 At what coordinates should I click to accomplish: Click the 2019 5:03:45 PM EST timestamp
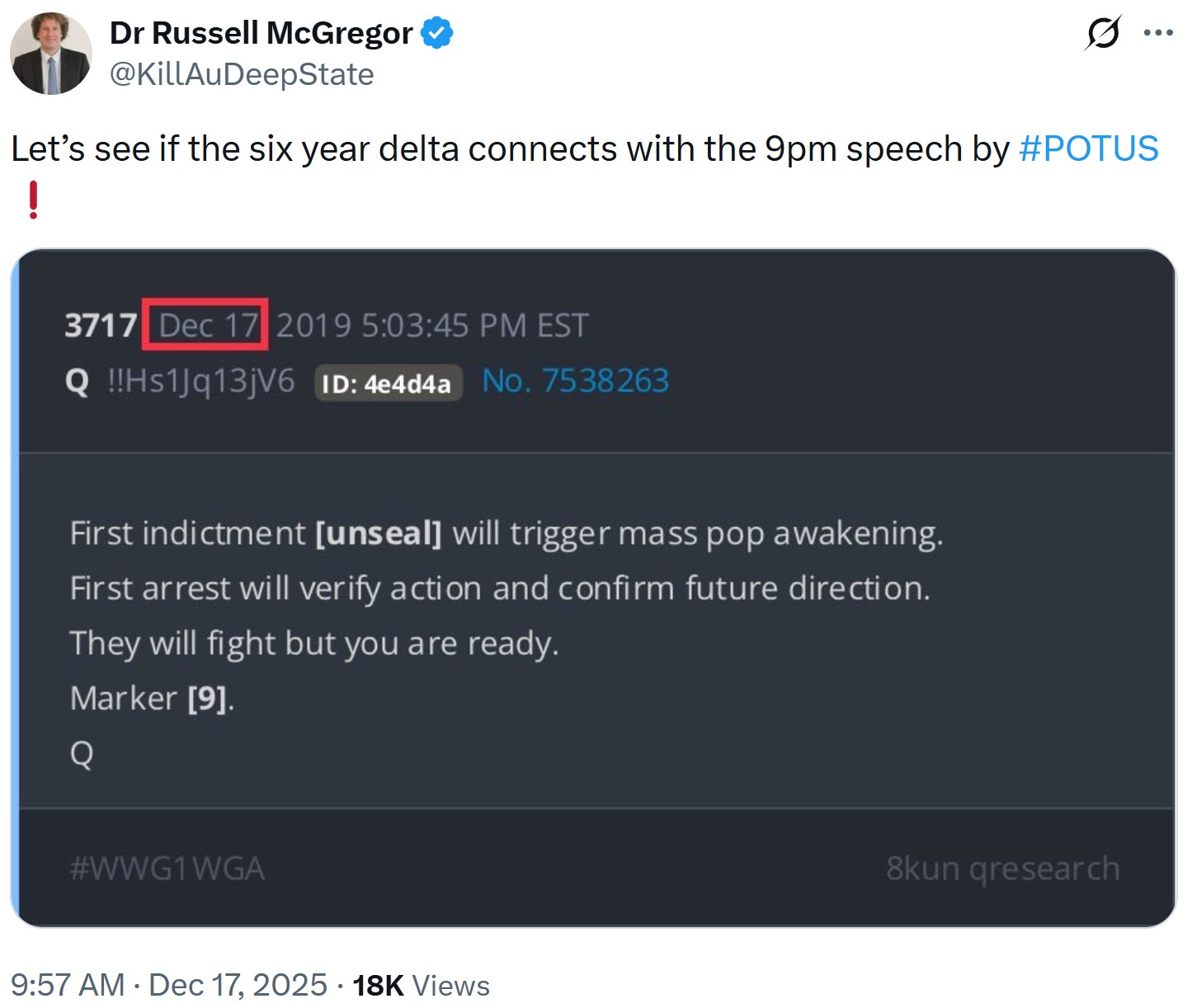pos(432,325)
